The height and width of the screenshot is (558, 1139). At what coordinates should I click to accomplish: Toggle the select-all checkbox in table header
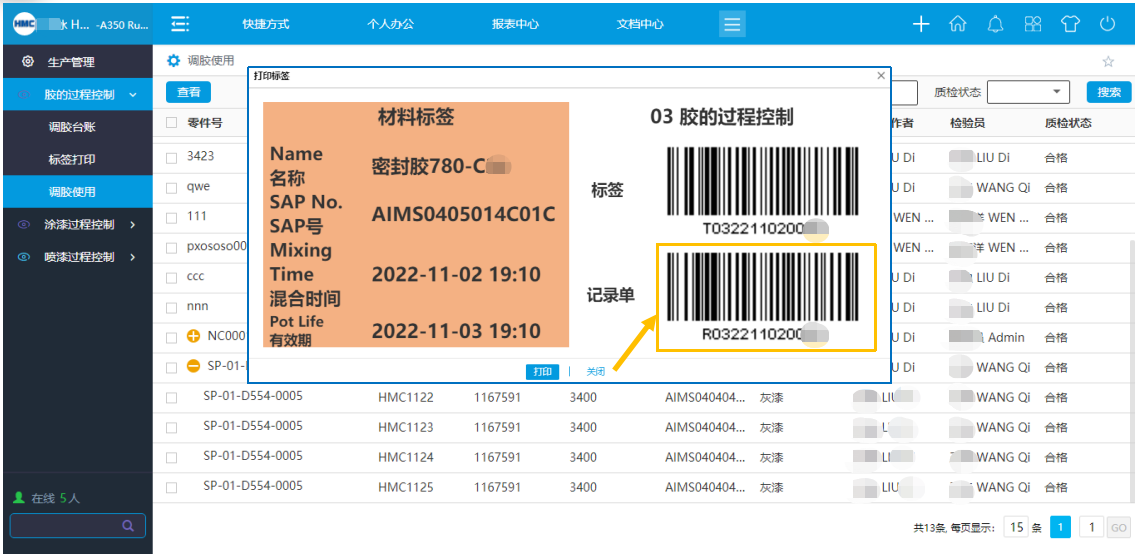pos(172,123)
